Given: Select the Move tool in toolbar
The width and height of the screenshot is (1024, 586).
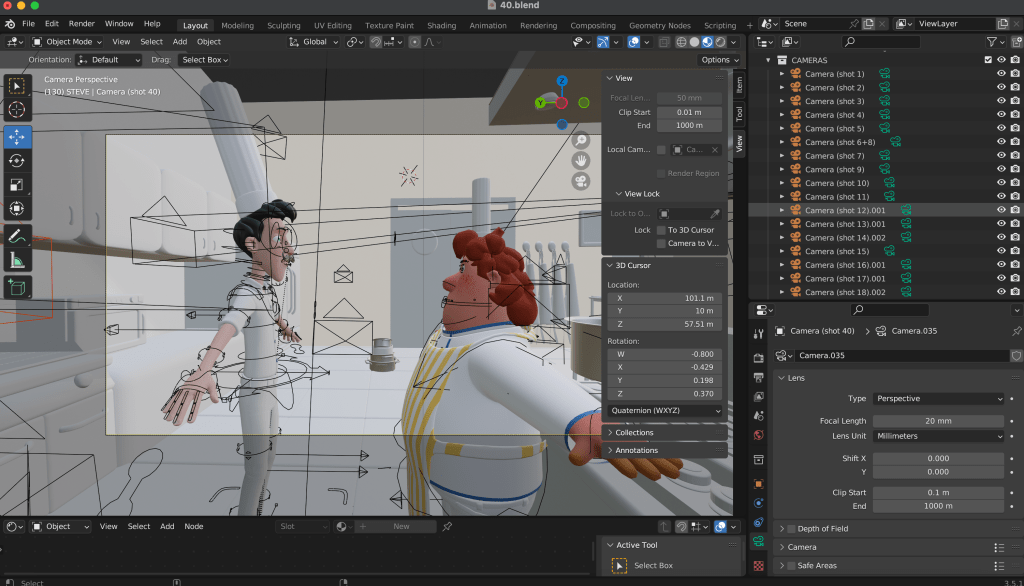Looking at the screenshot, I should tap(18, 136).
